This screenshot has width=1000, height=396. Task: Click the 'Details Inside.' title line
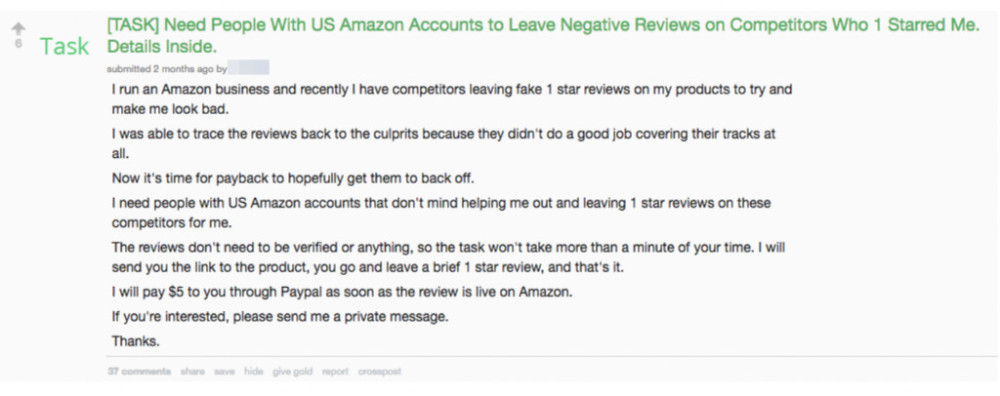click(x=162, y=47)
